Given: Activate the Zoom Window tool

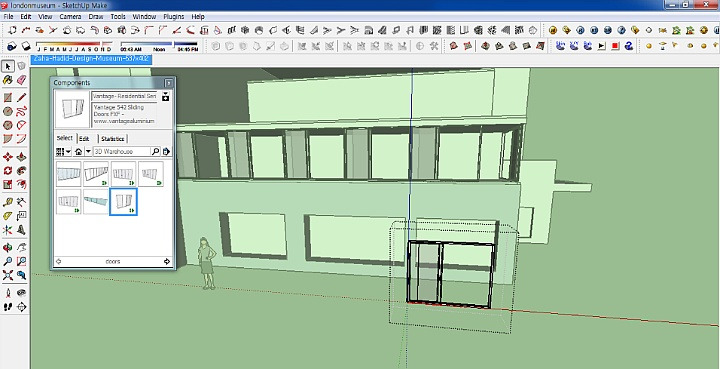Looking at the screenshot, I should point(21,262).
